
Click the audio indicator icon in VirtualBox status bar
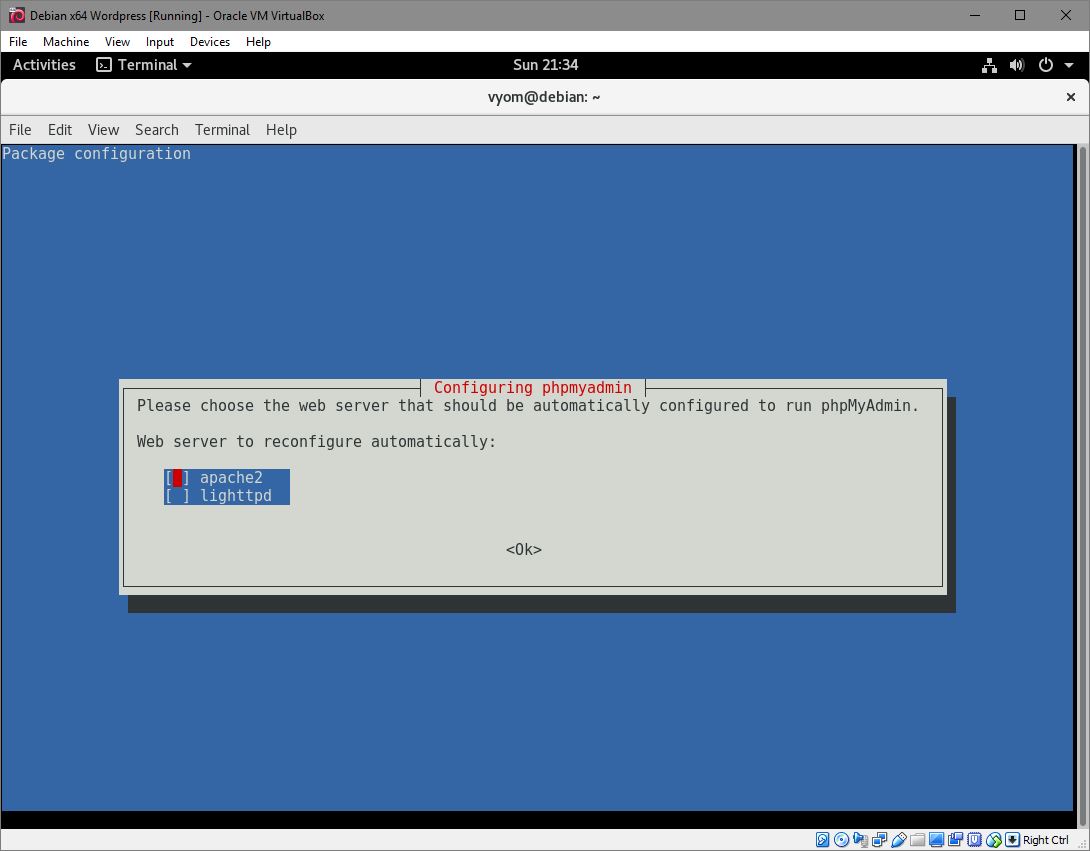click(861, 840)
